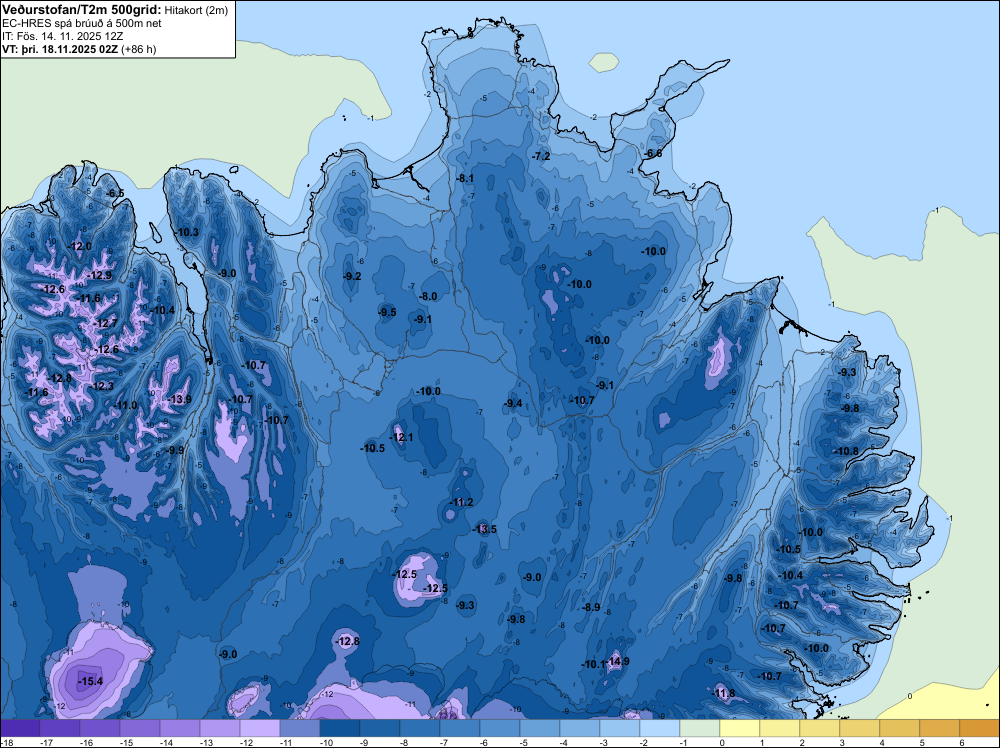Image resolution: width=1000 pixels, height=748 pixels.
Task: Click the -6.6 temperature value
Action: tap(652, 154)
